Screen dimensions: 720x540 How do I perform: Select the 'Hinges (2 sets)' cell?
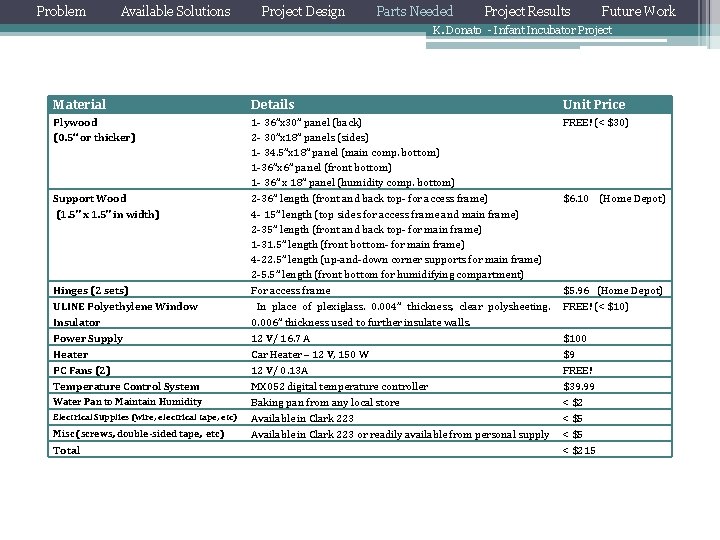click(91, 291)
